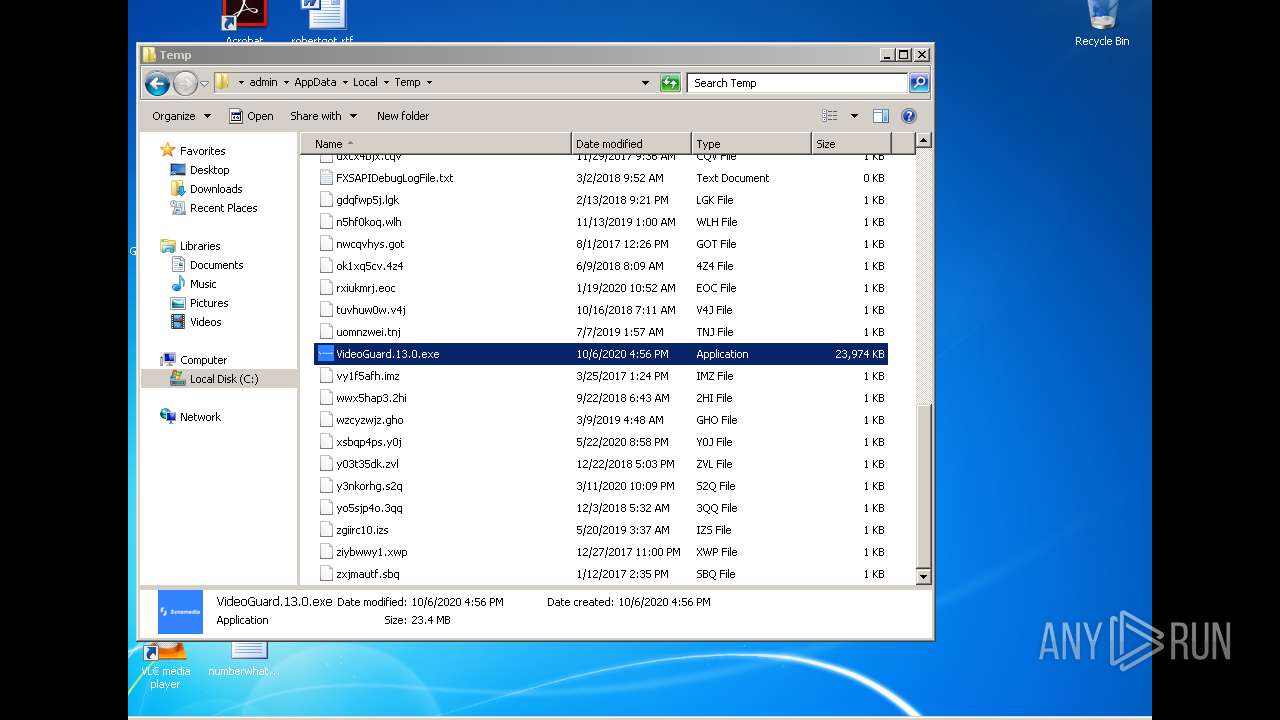This screenshot has height=720, width=1280.
Task: Sort by the Type column header
Action: tap(751, 144)
